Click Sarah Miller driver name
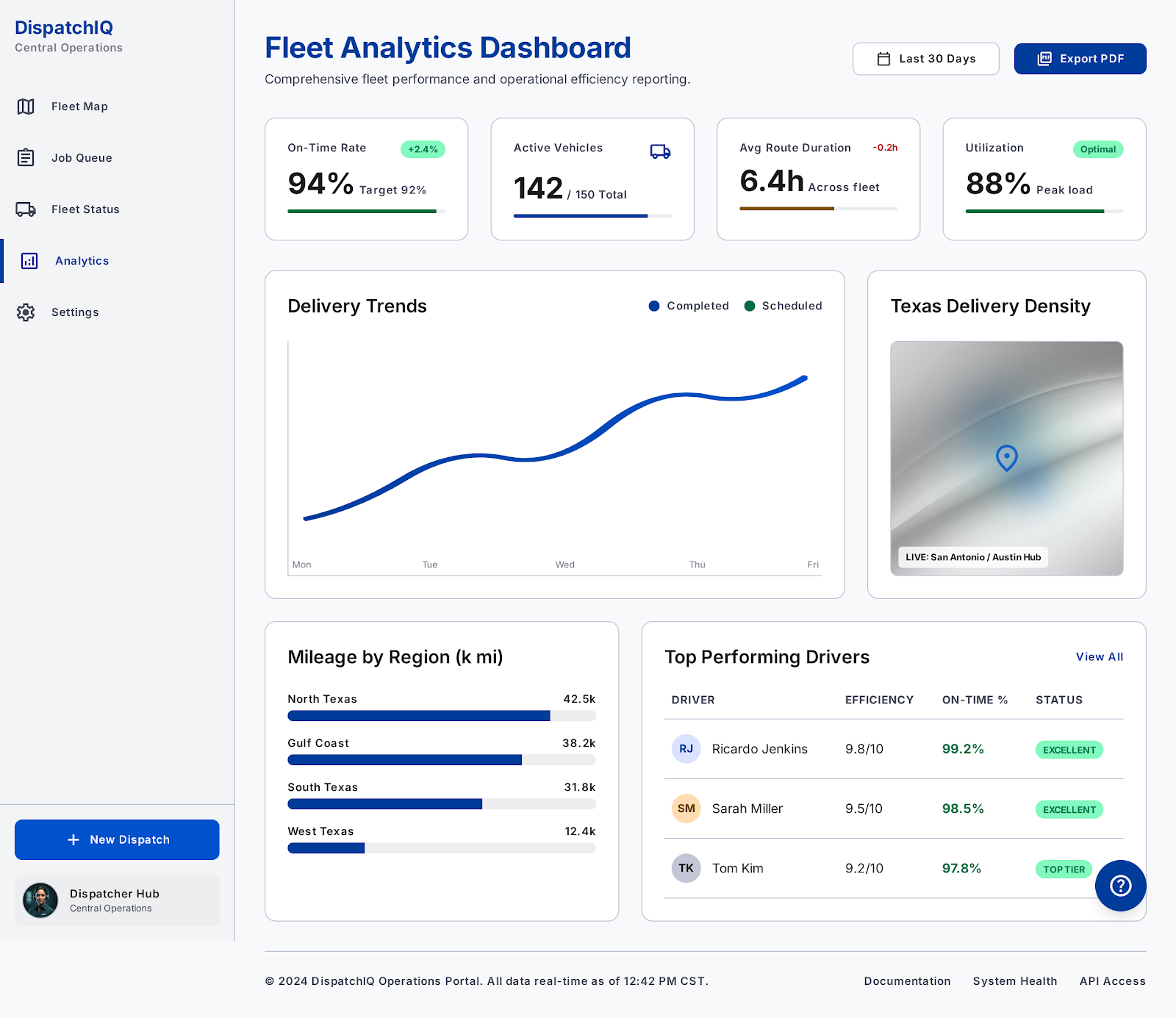The image size is (1176, 1018). tap(747, 809)
